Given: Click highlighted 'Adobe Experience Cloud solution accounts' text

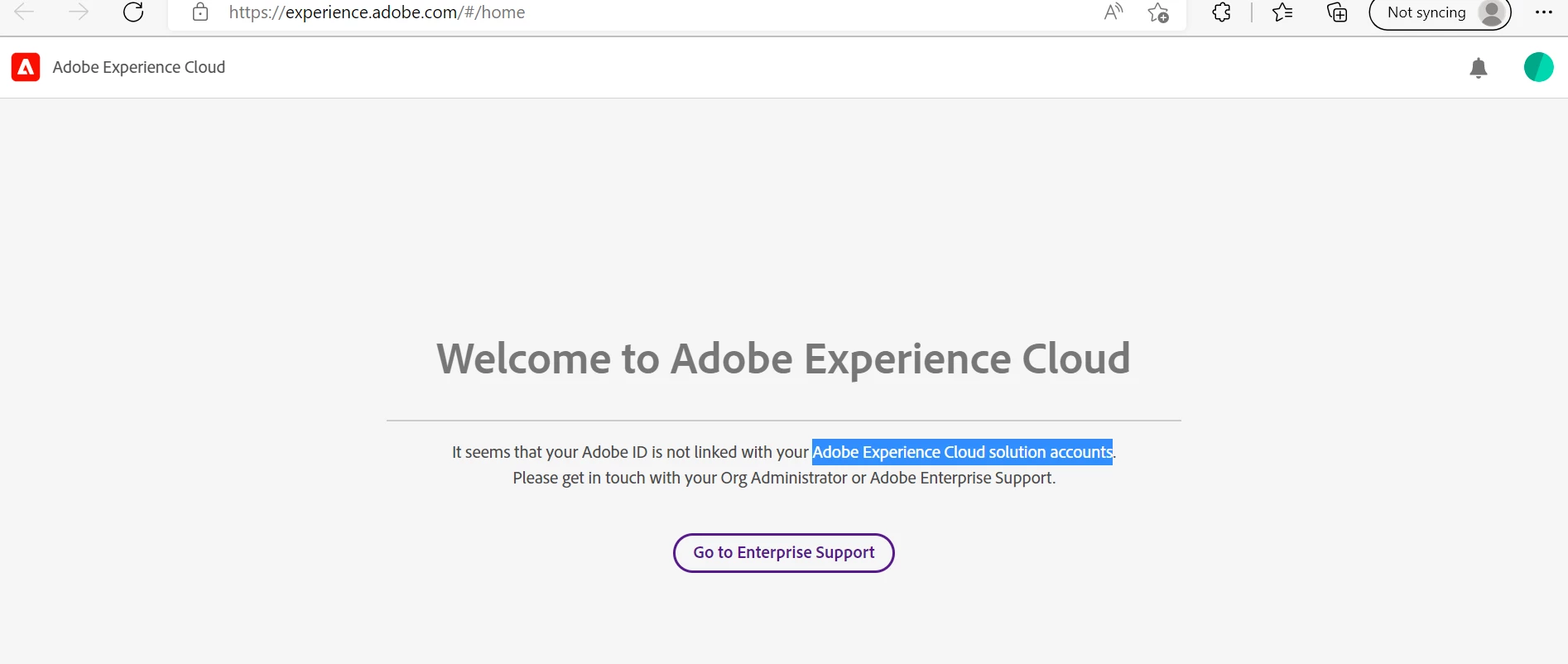Looking at the screenshot, I should pyautogui.click(x=962, y=452).
